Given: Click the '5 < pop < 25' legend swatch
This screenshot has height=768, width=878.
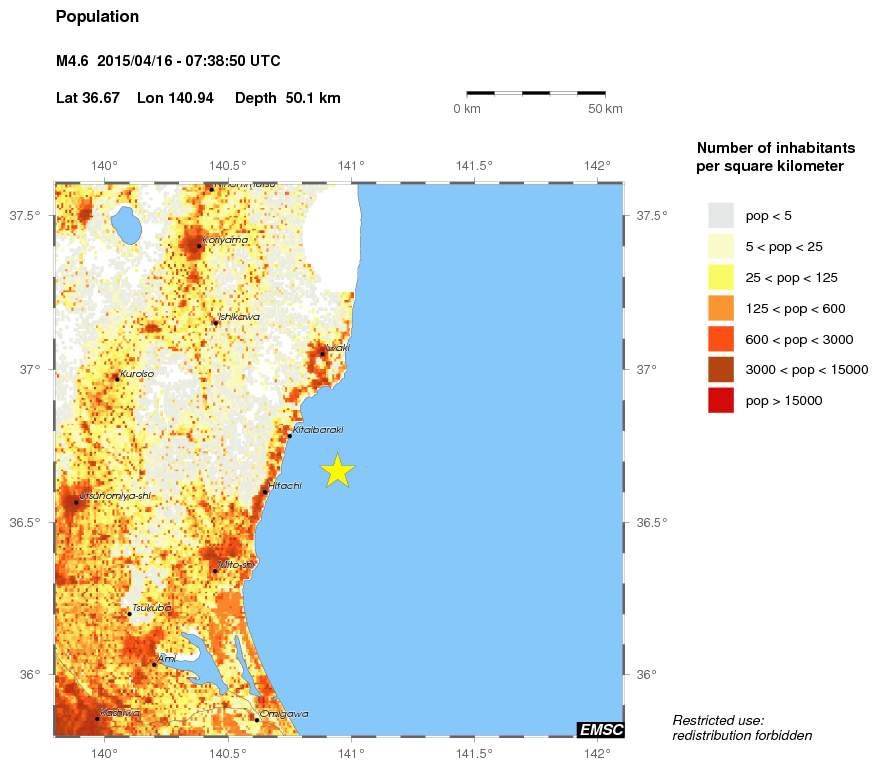Looking at the screenshot, I should tap(720, 246).
